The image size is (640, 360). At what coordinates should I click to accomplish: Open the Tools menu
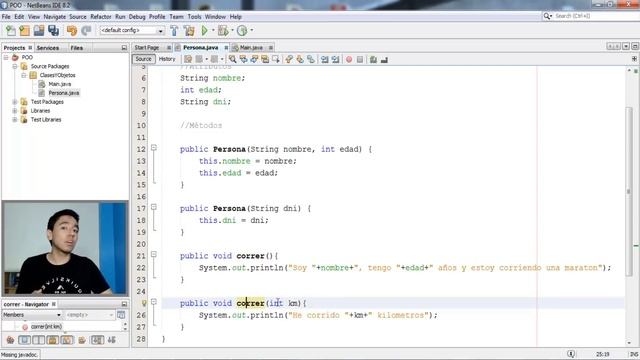(194, 17)
